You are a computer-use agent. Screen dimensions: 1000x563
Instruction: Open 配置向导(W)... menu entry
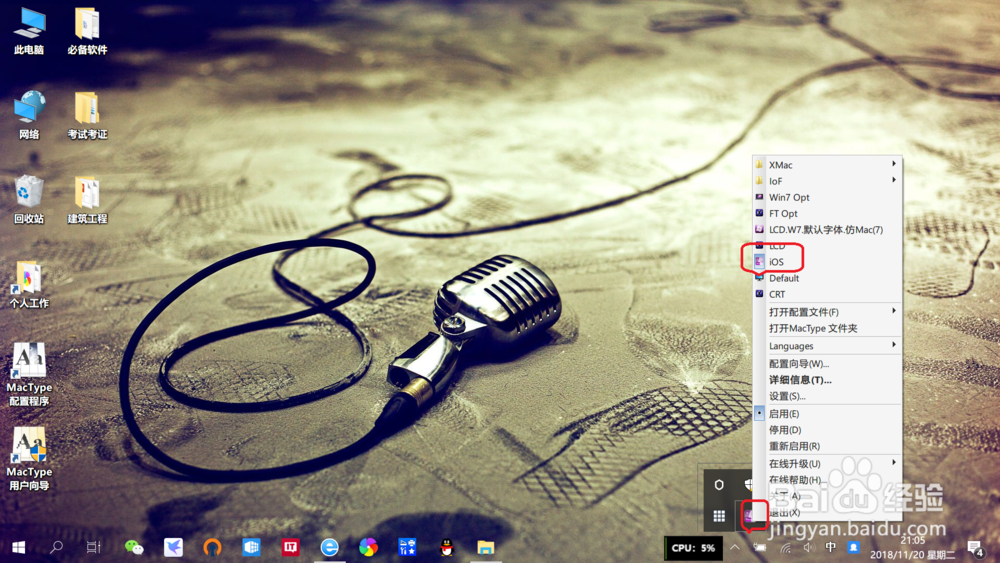coord(828,363)
